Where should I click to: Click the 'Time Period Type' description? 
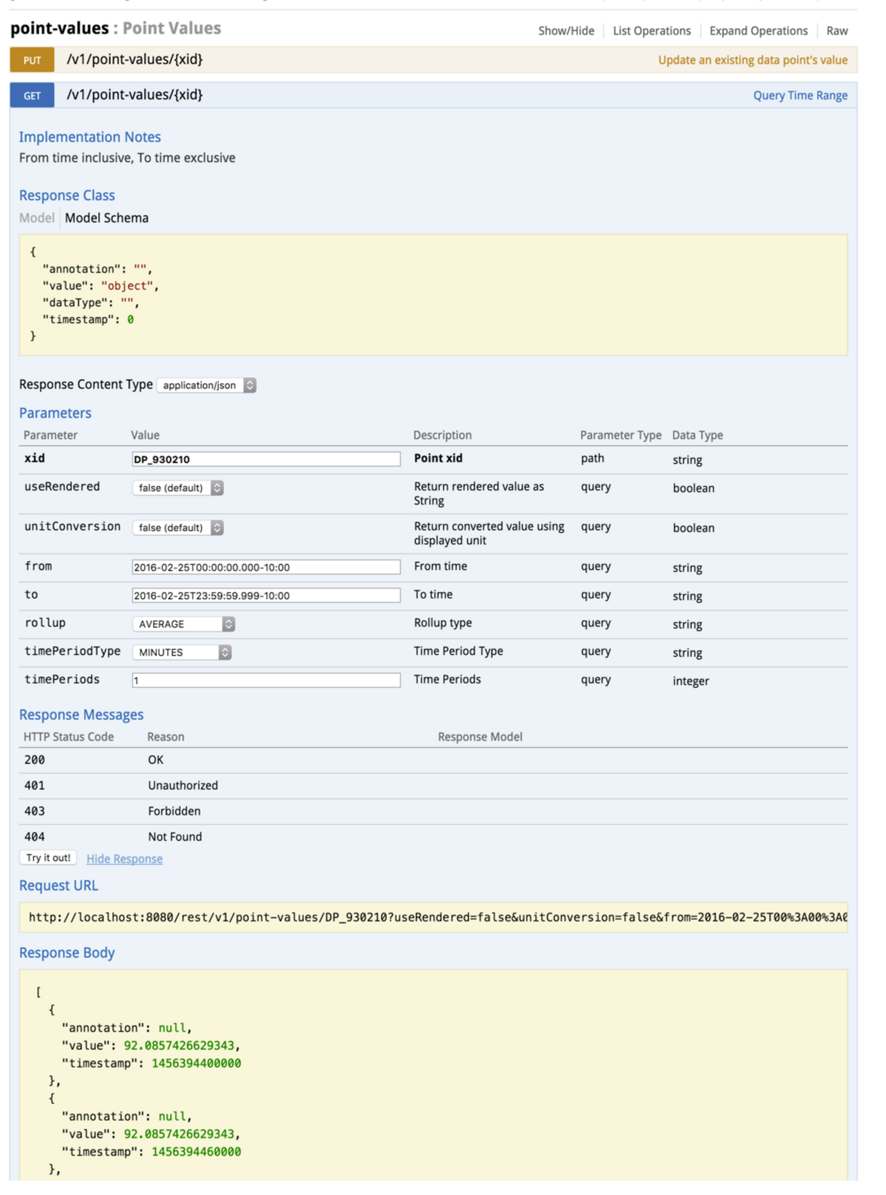click(x=459, y=651)
